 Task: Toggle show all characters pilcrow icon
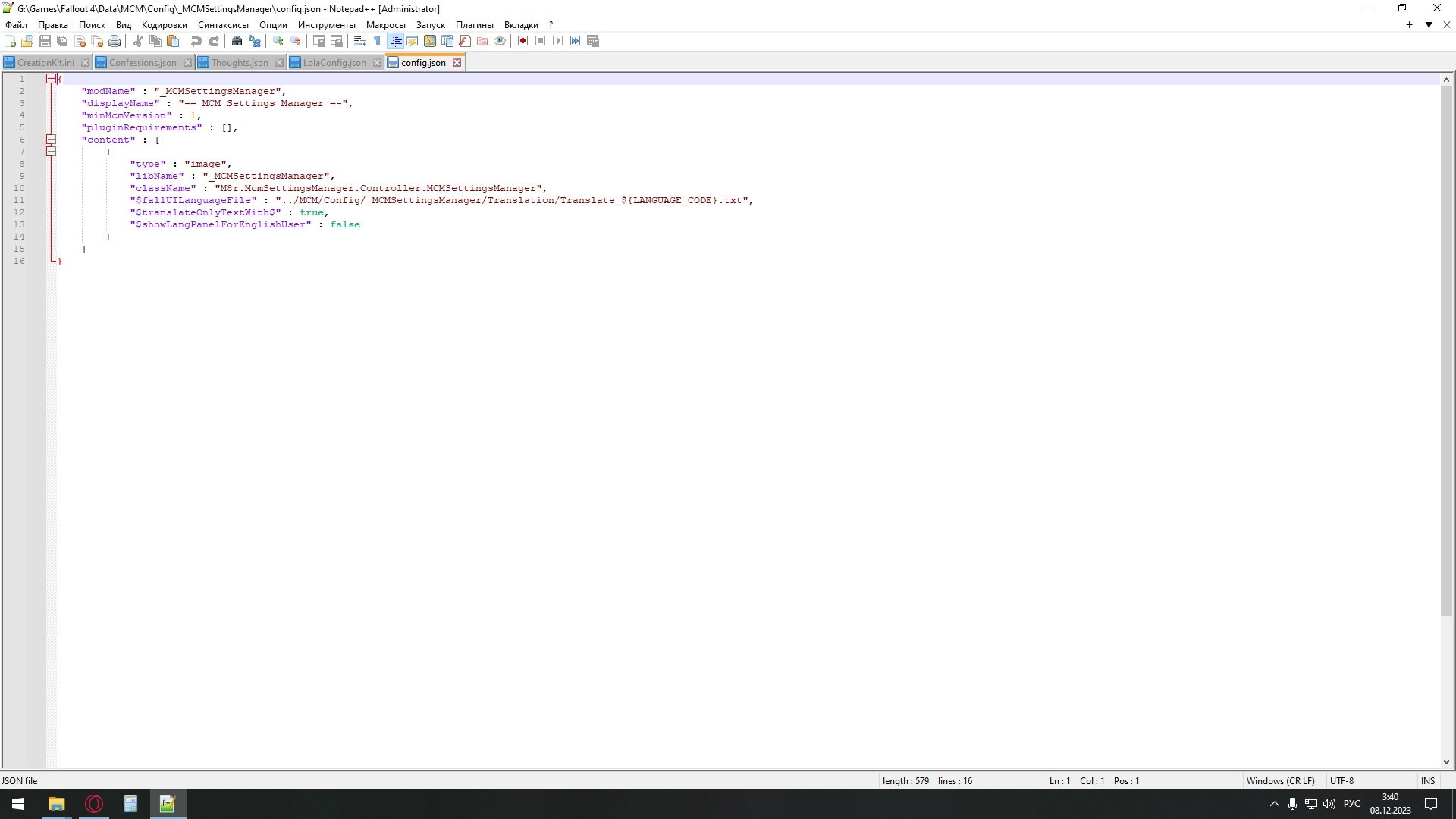(377, 41)
